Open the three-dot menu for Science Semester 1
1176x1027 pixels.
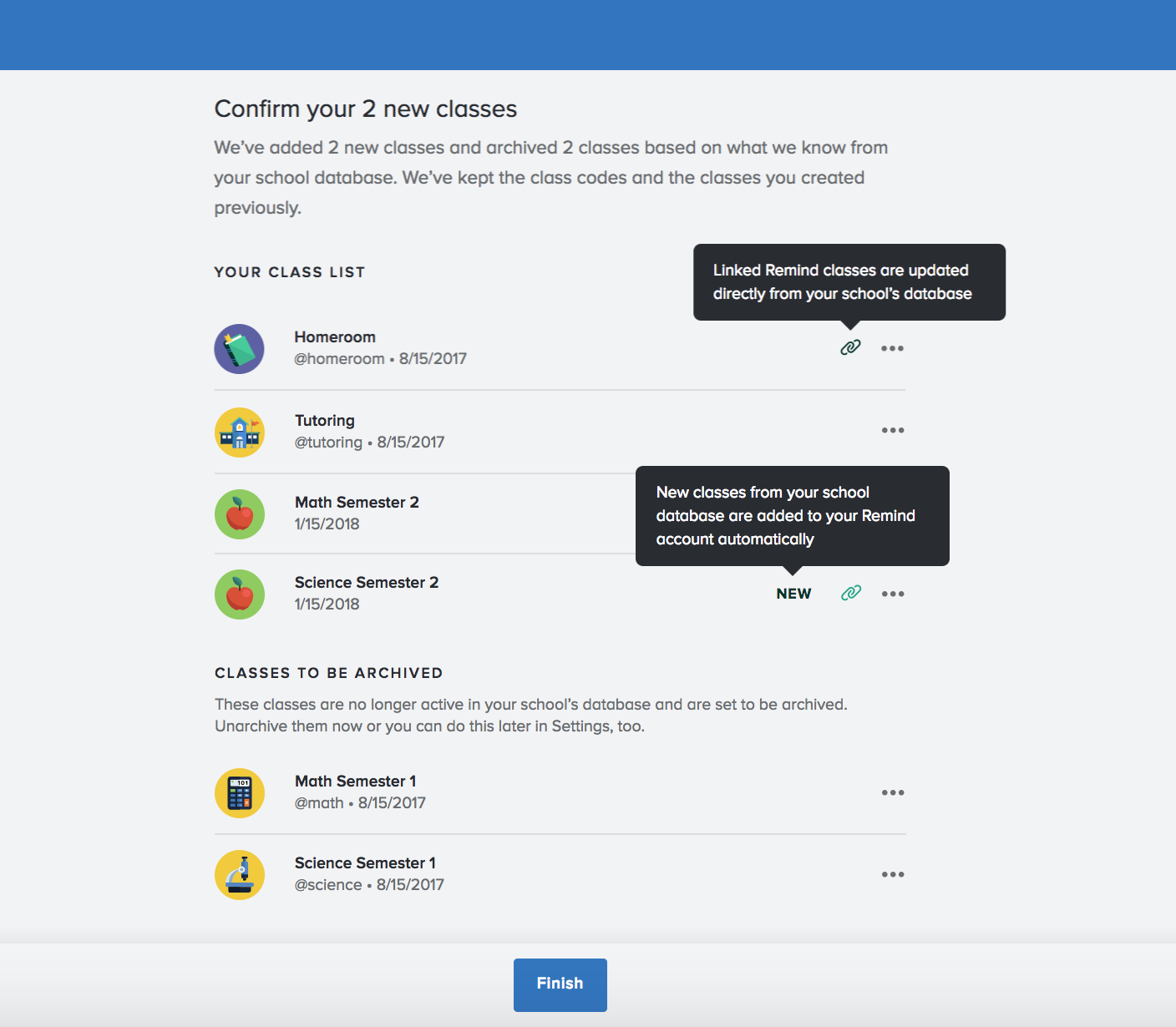coord(893,874)
